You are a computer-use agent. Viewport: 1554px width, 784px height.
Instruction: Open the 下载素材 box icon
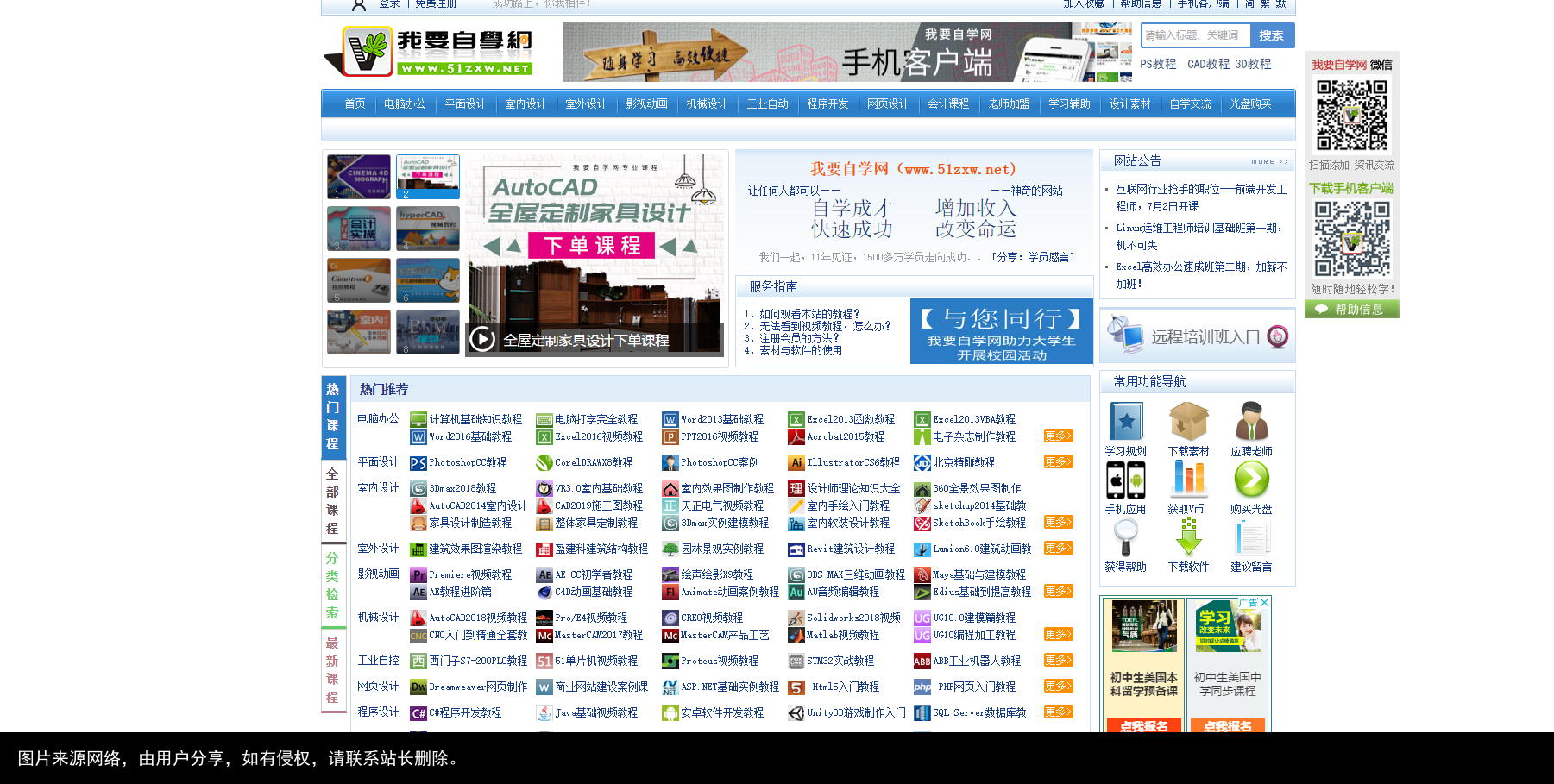(x=1188, y=422)
